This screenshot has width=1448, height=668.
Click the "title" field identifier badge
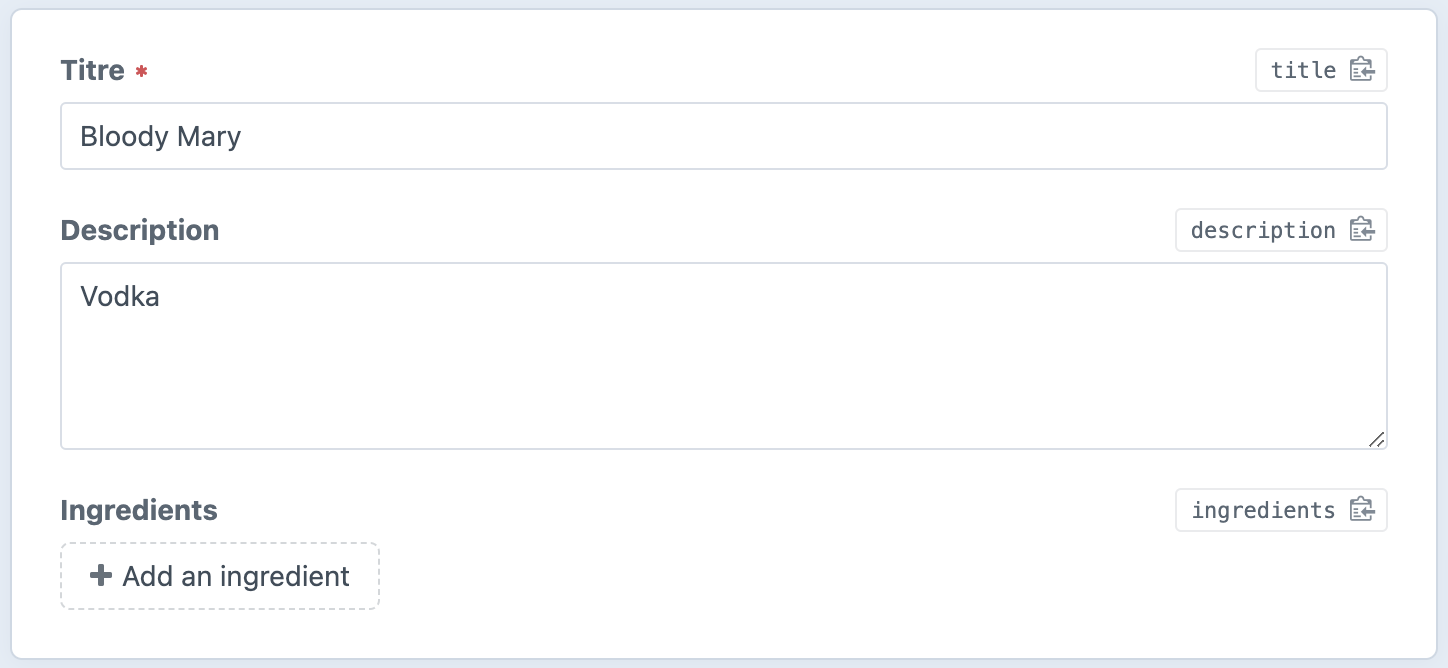1321,70
